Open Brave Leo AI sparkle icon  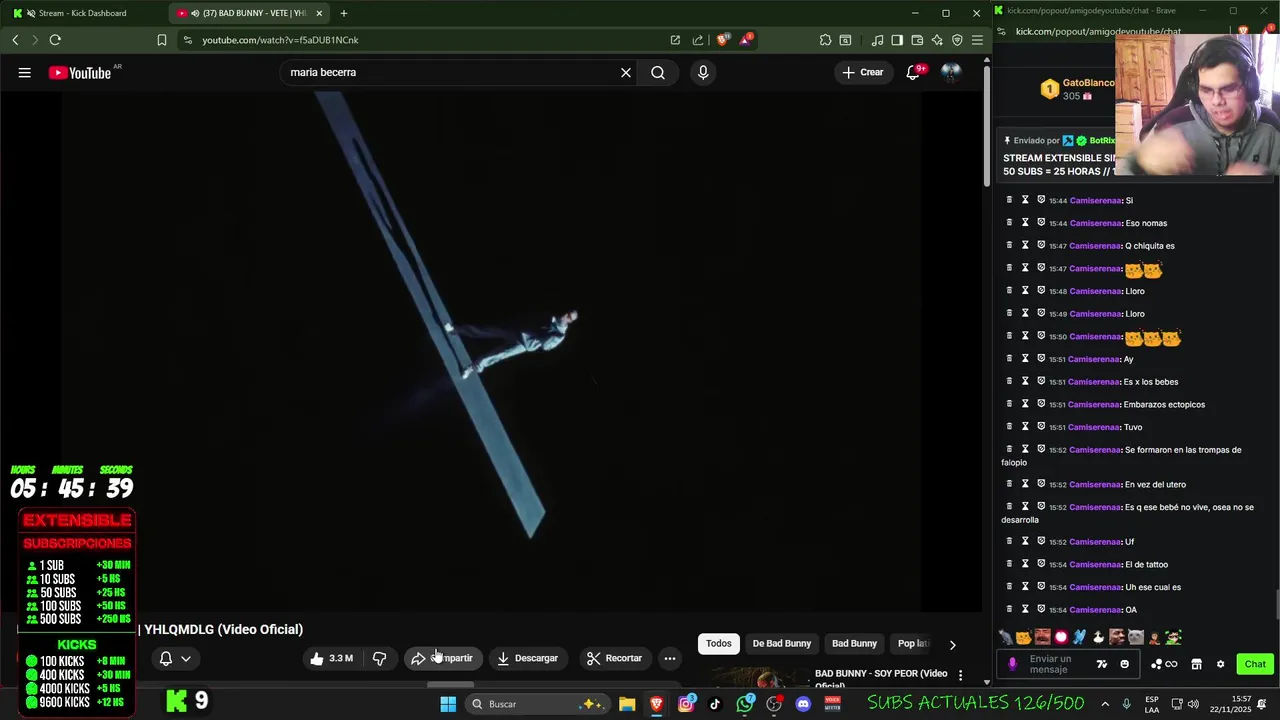coord(937,40)
